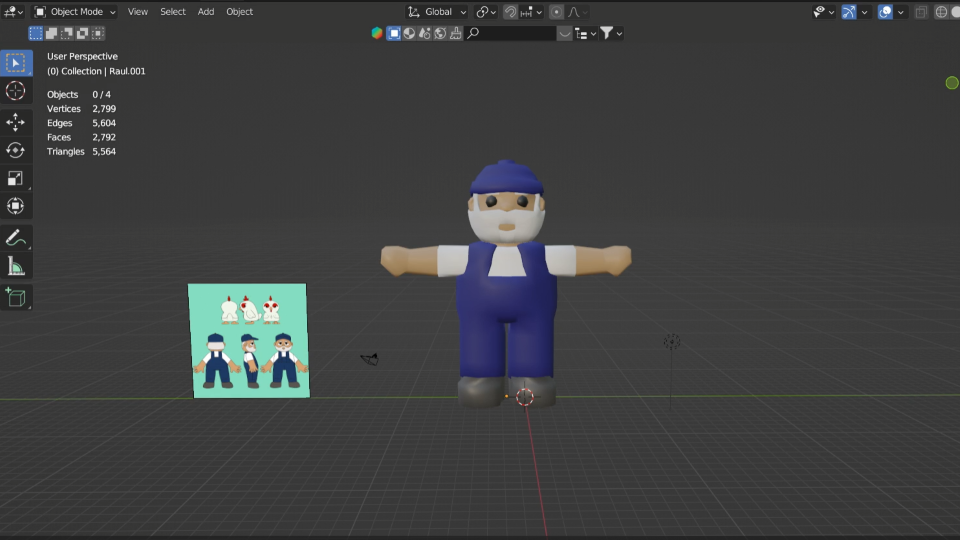The height and width of the screenshot is (540, 960).
Task: Choose the Annotate pencil tool
Action: click(x=15, y=238)
